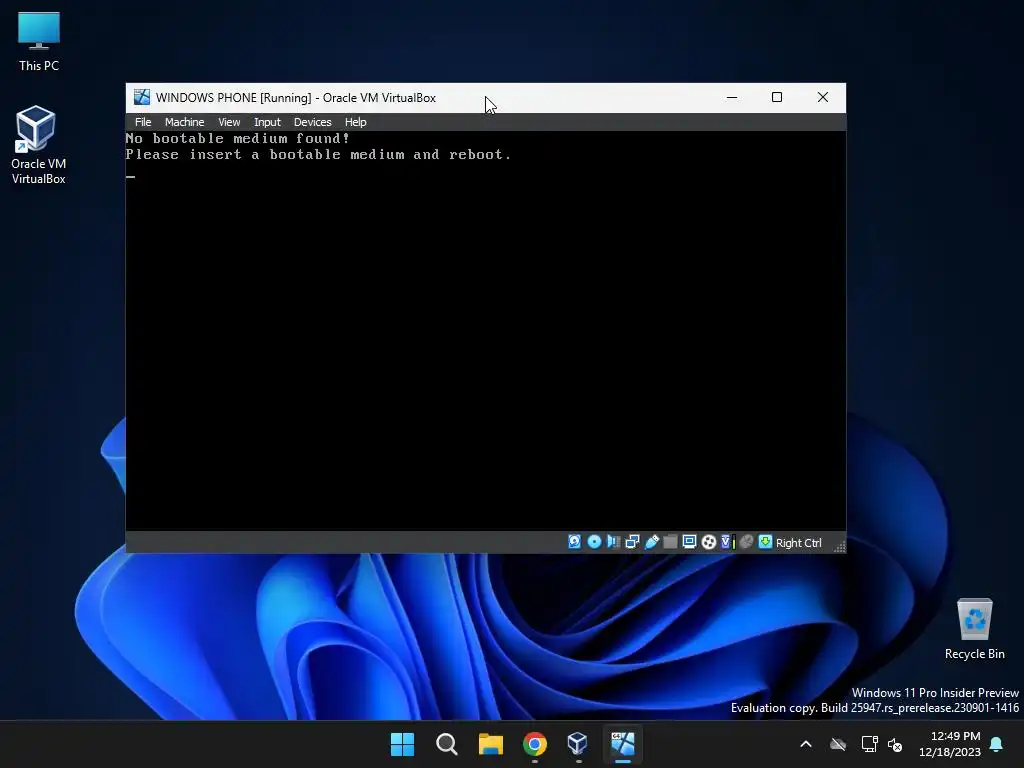Open the Machine menu
1024x768 pixels.
(184, 122)
